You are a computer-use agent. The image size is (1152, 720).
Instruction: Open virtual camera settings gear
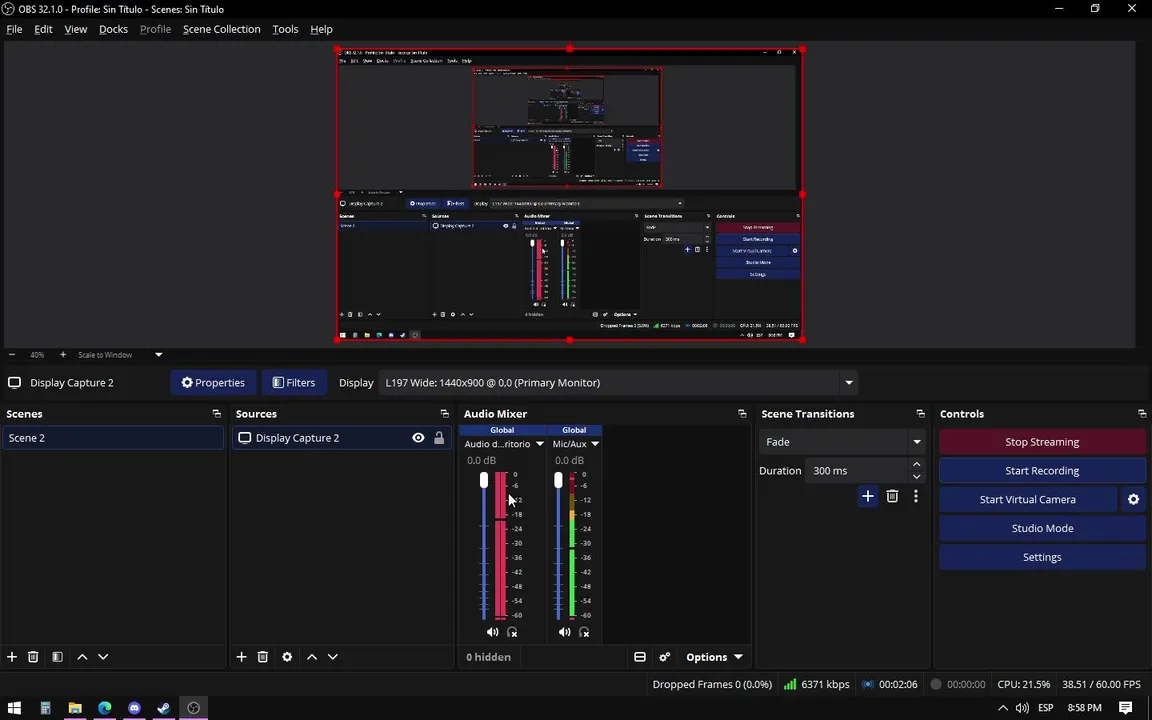tap(1134, 500)
